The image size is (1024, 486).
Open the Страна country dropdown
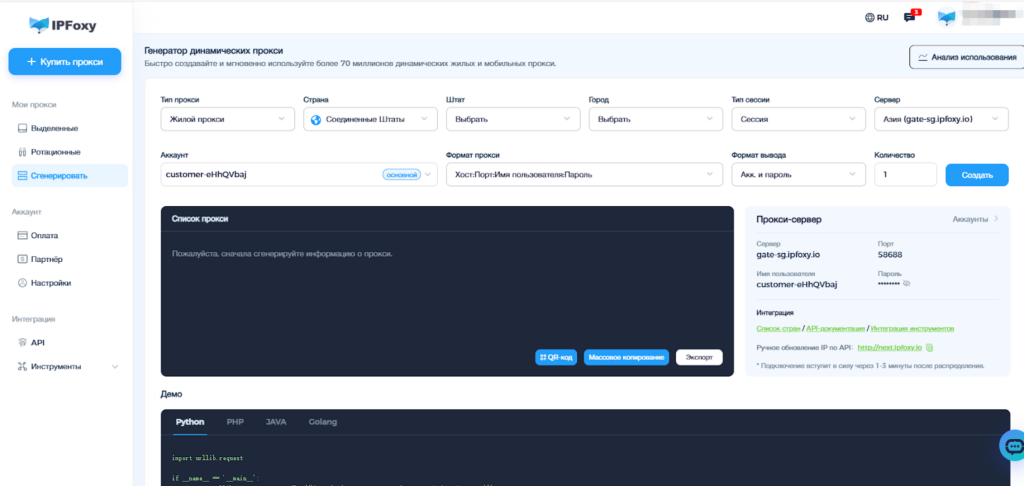[x=370, y=119]
